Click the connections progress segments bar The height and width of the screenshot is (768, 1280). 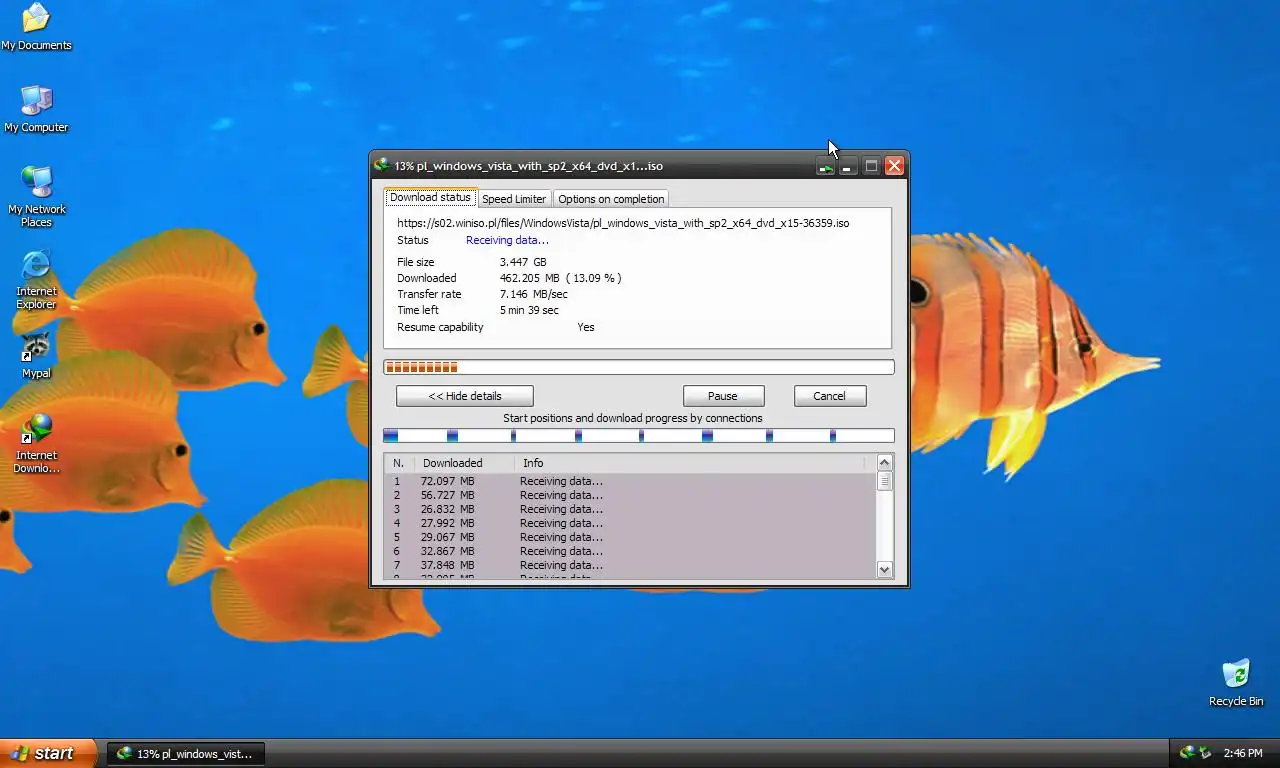[x=639, y=436]
